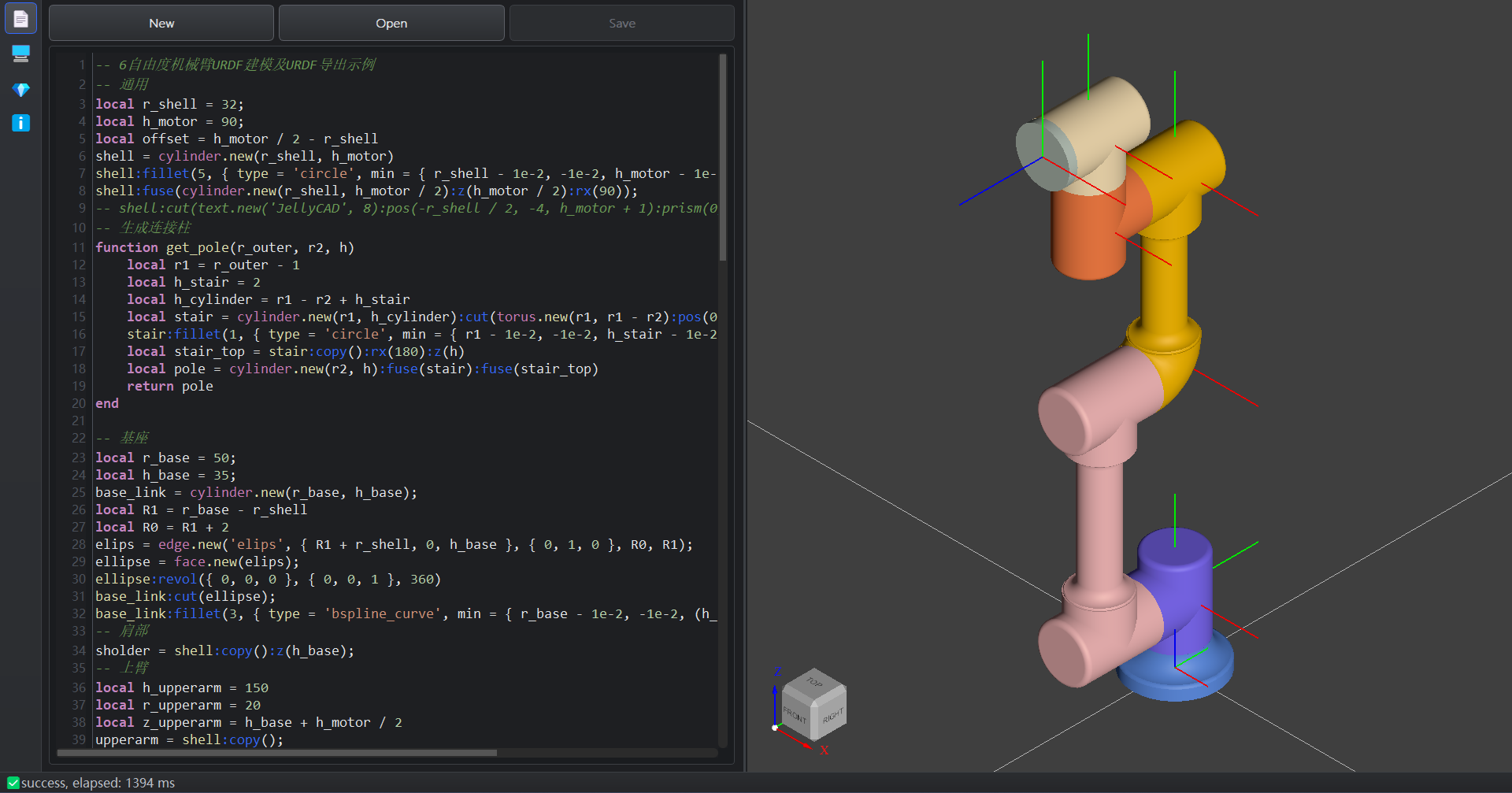Screen dimensions: 1512x793
Task: Click the Open button
Action: (x=391, y=22)
